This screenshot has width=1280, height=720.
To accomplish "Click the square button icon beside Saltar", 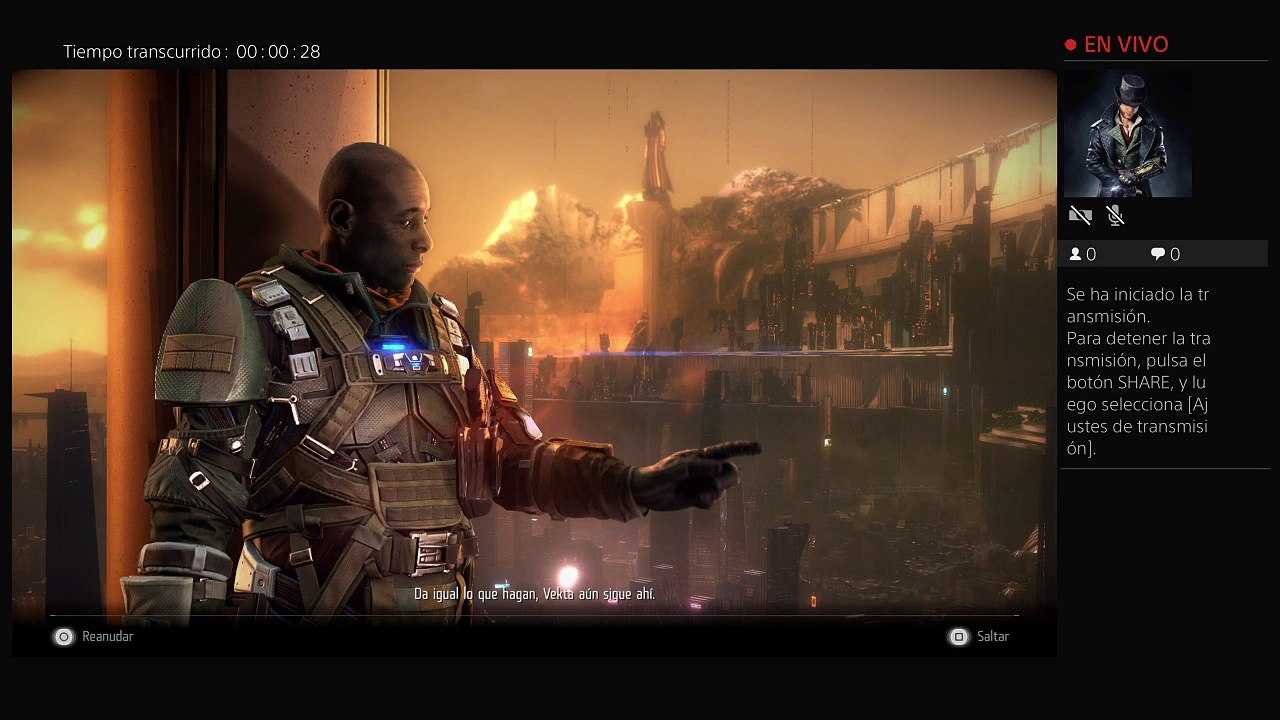I will coord(958,637).
